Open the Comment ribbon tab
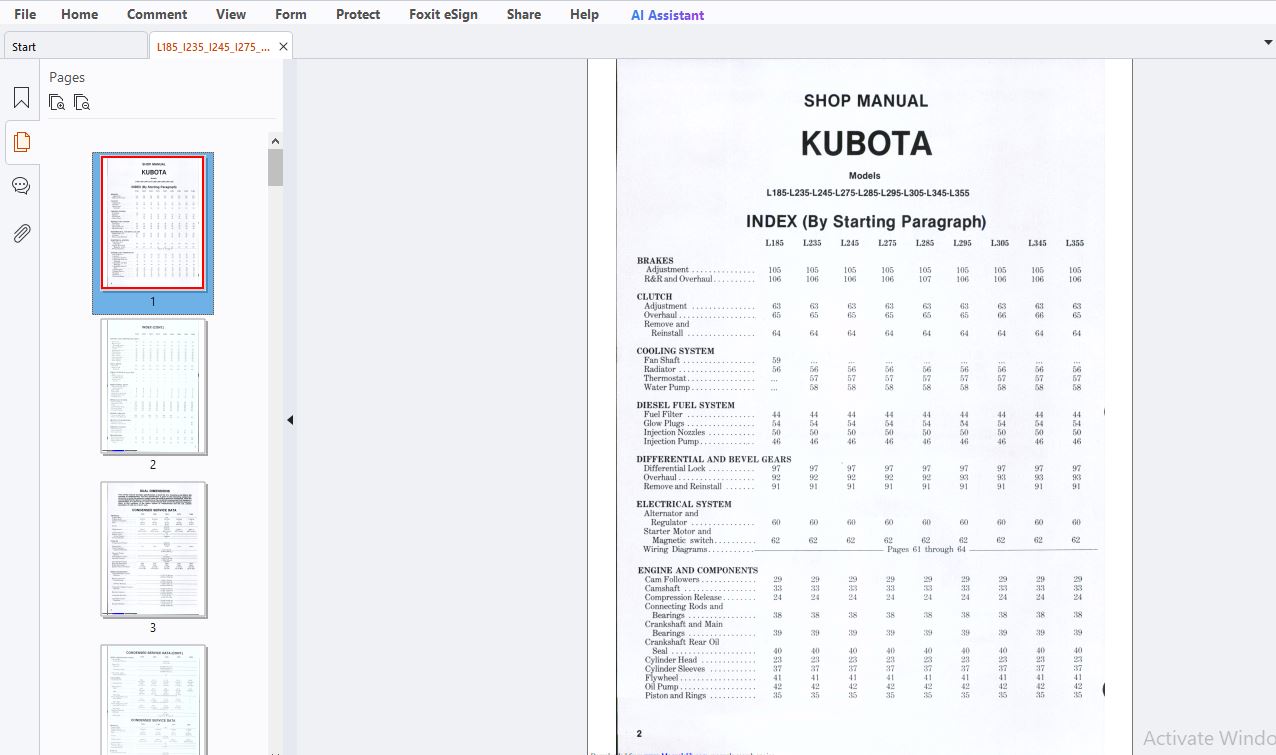 [157, 14]
